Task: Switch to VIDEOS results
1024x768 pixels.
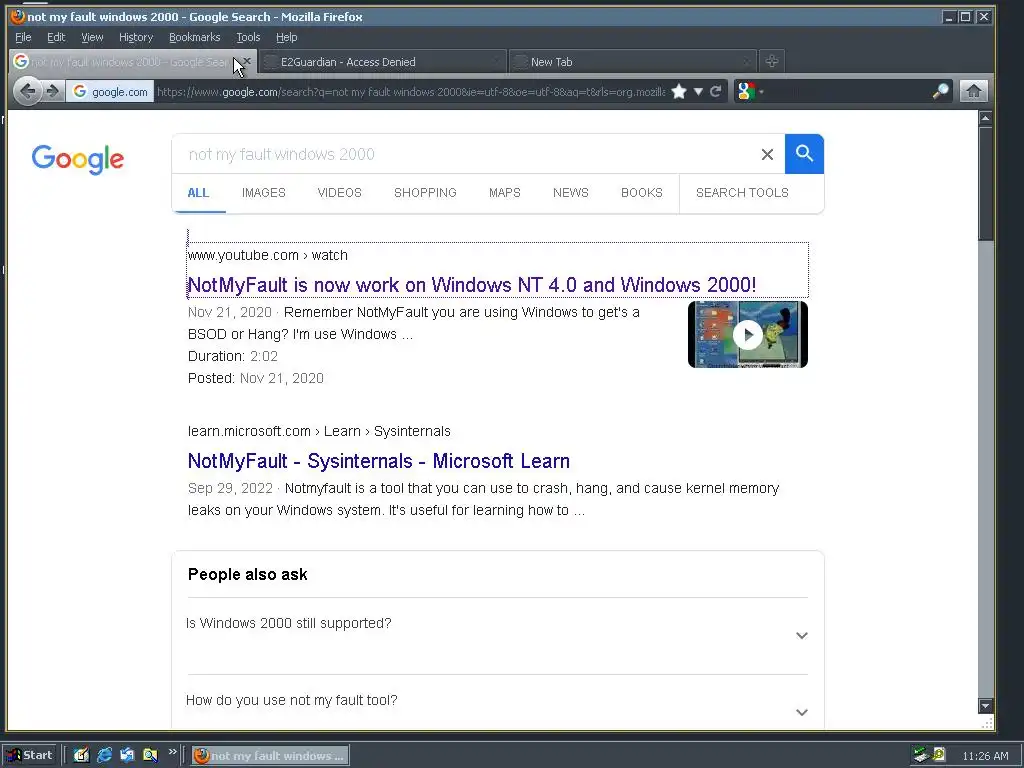Action: pos(340,193)
